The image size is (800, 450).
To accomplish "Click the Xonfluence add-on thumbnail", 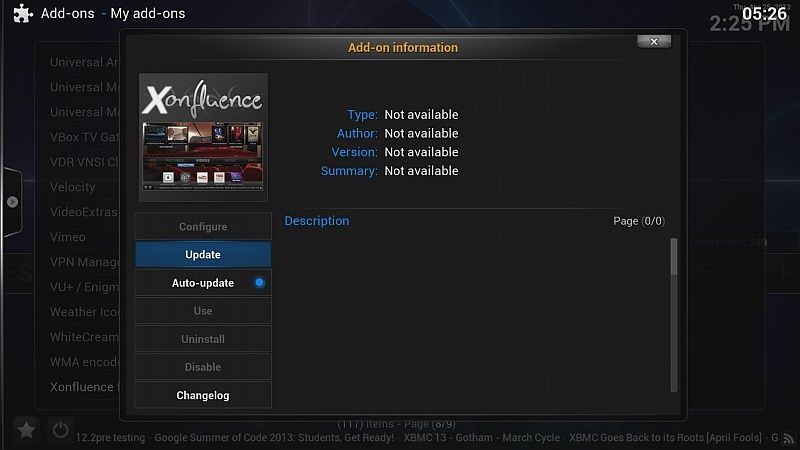I will click(x=204, y=137).
